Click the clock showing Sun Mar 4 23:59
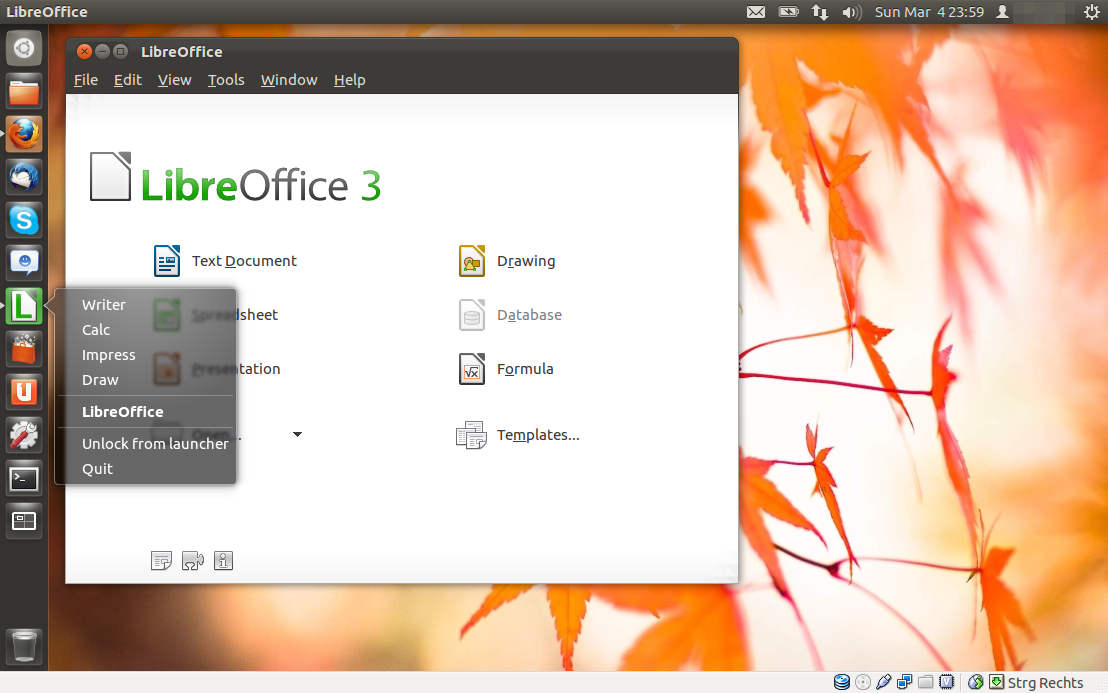 pos(929,12)
